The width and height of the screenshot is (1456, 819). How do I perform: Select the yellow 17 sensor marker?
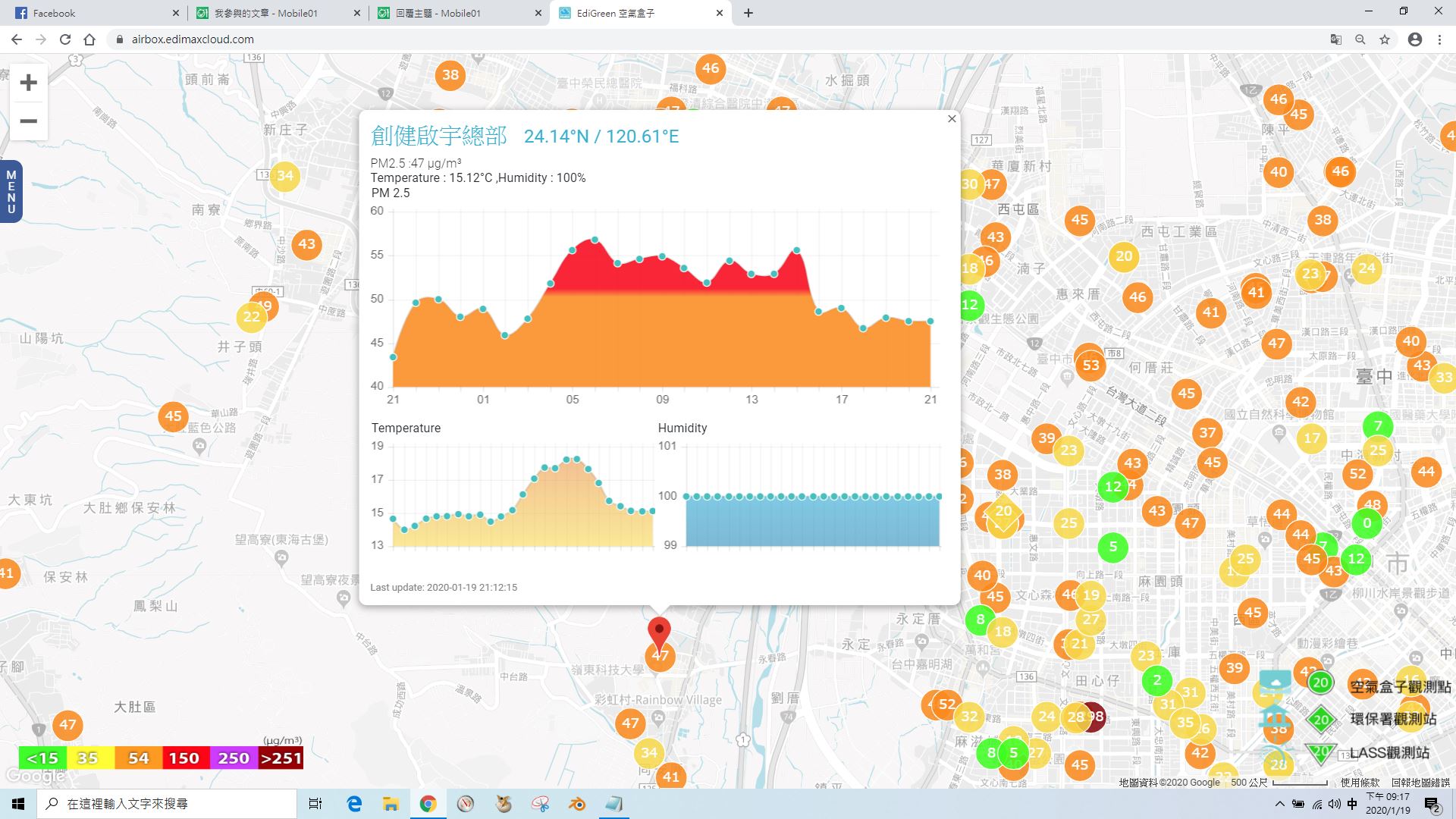pyautogui.click(x=1311, y=438)
